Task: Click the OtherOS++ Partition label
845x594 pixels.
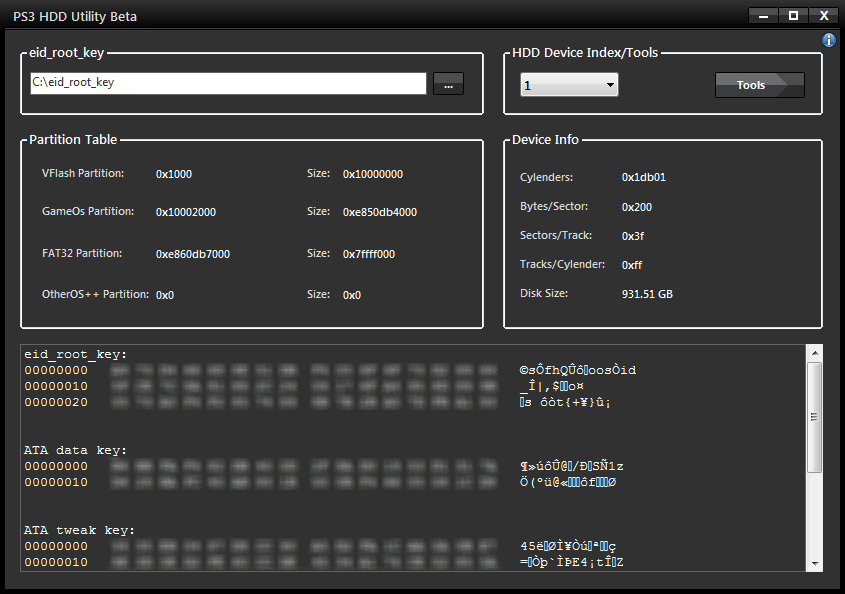Action: (x=95, y=294)
